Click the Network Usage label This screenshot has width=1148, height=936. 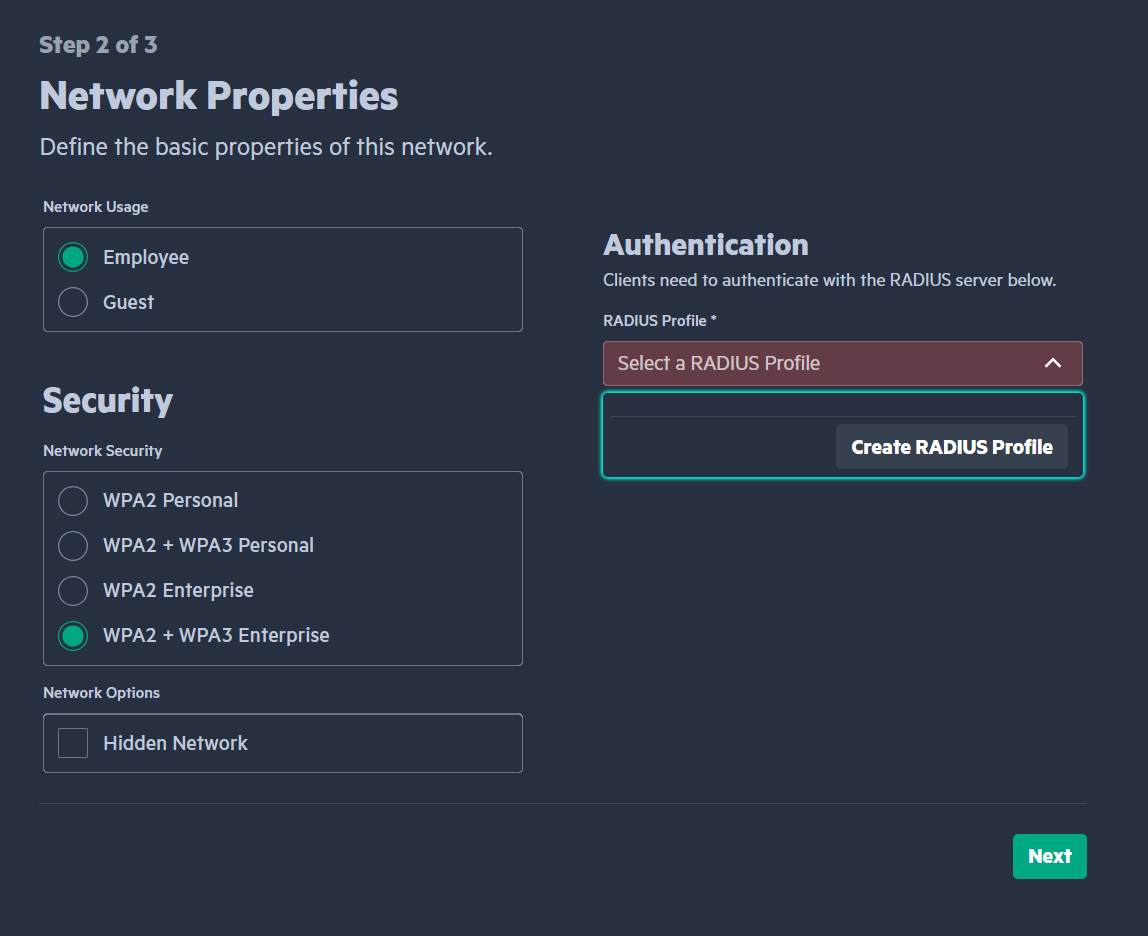96,207
